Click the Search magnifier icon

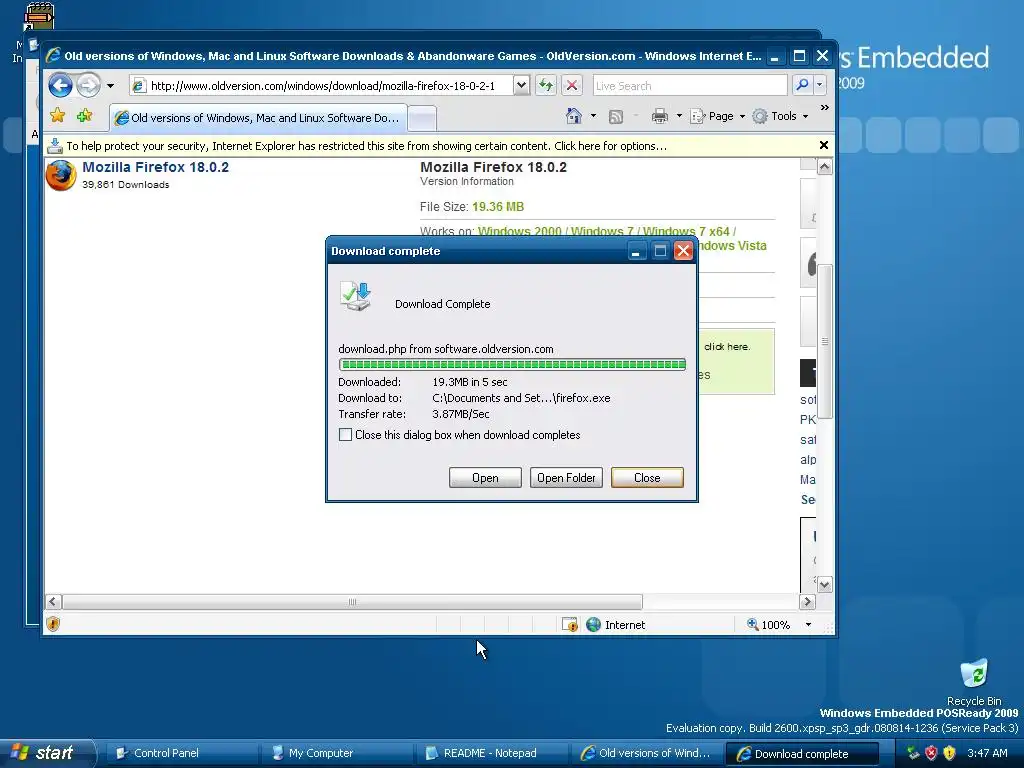click(802, 85)
